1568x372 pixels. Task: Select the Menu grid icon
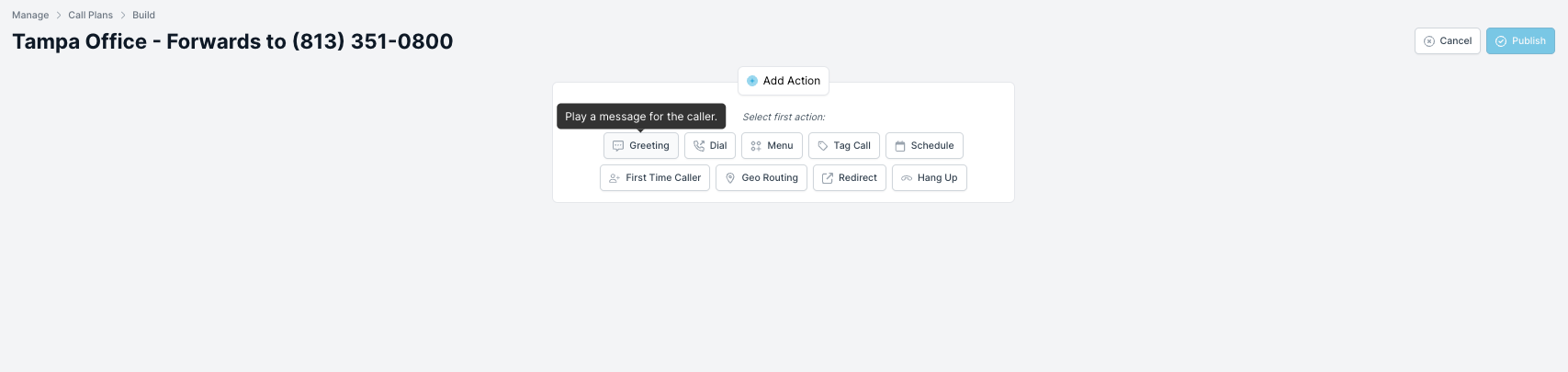756,146
